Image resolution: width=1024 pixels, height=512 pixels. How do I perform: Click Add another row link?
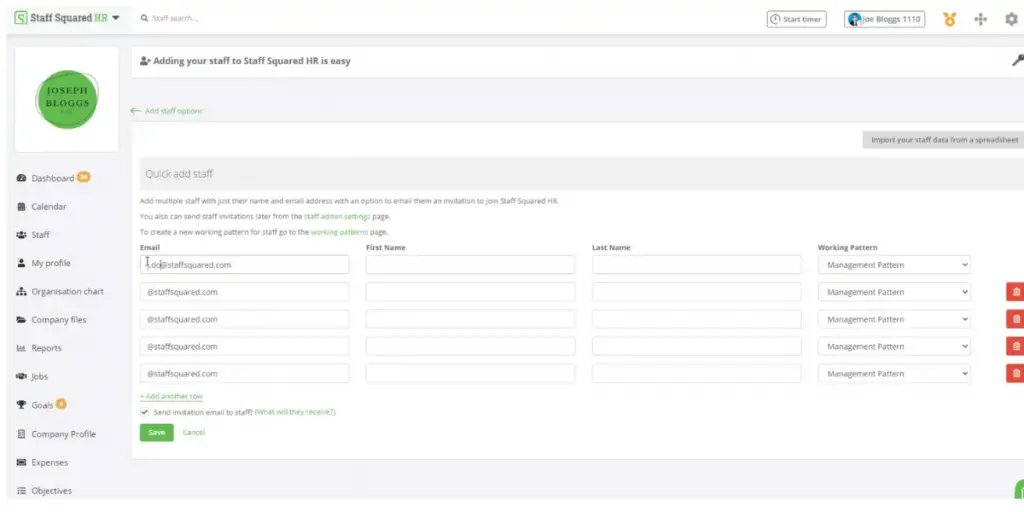click(x=171, y=396)
